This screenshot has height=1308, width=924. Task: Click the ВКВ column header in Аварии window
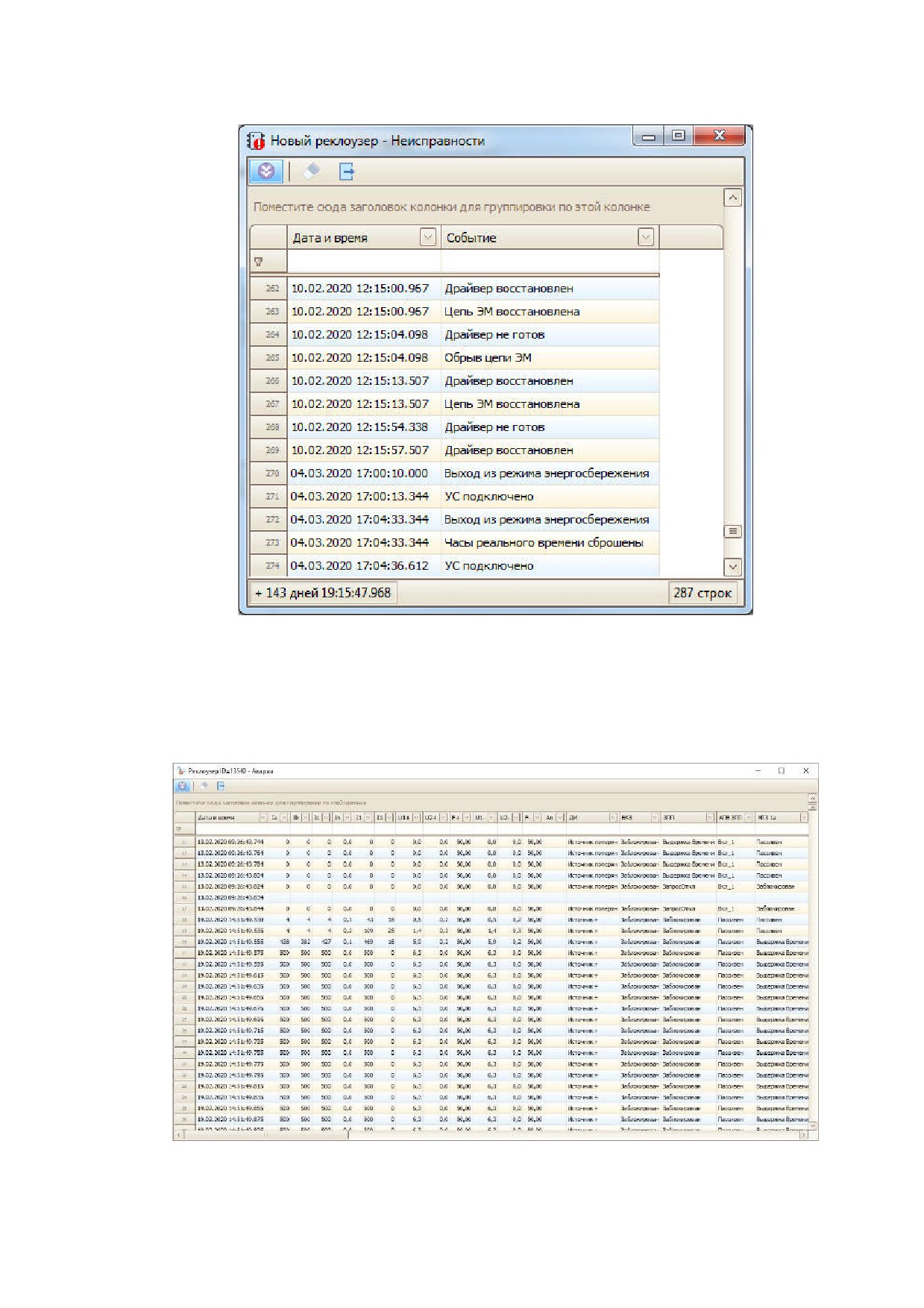click(x=639, y=817)
